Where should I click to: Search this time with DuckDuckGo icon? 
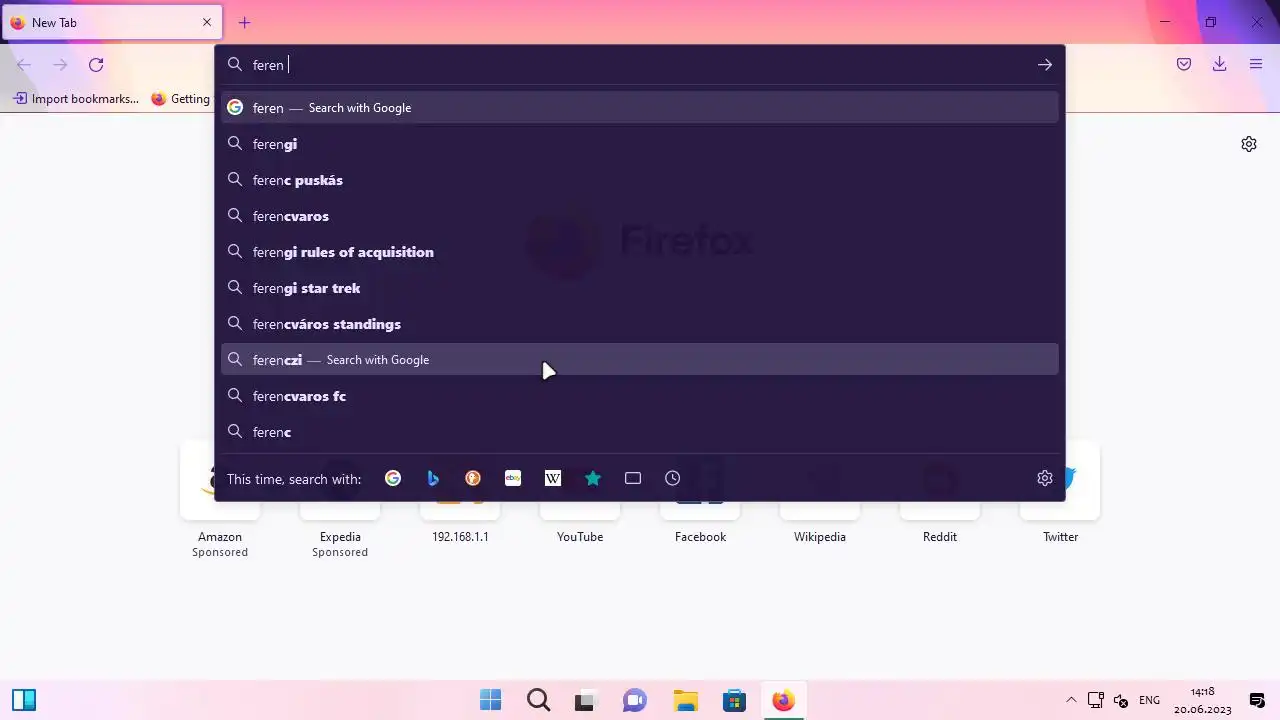point(473,479)
